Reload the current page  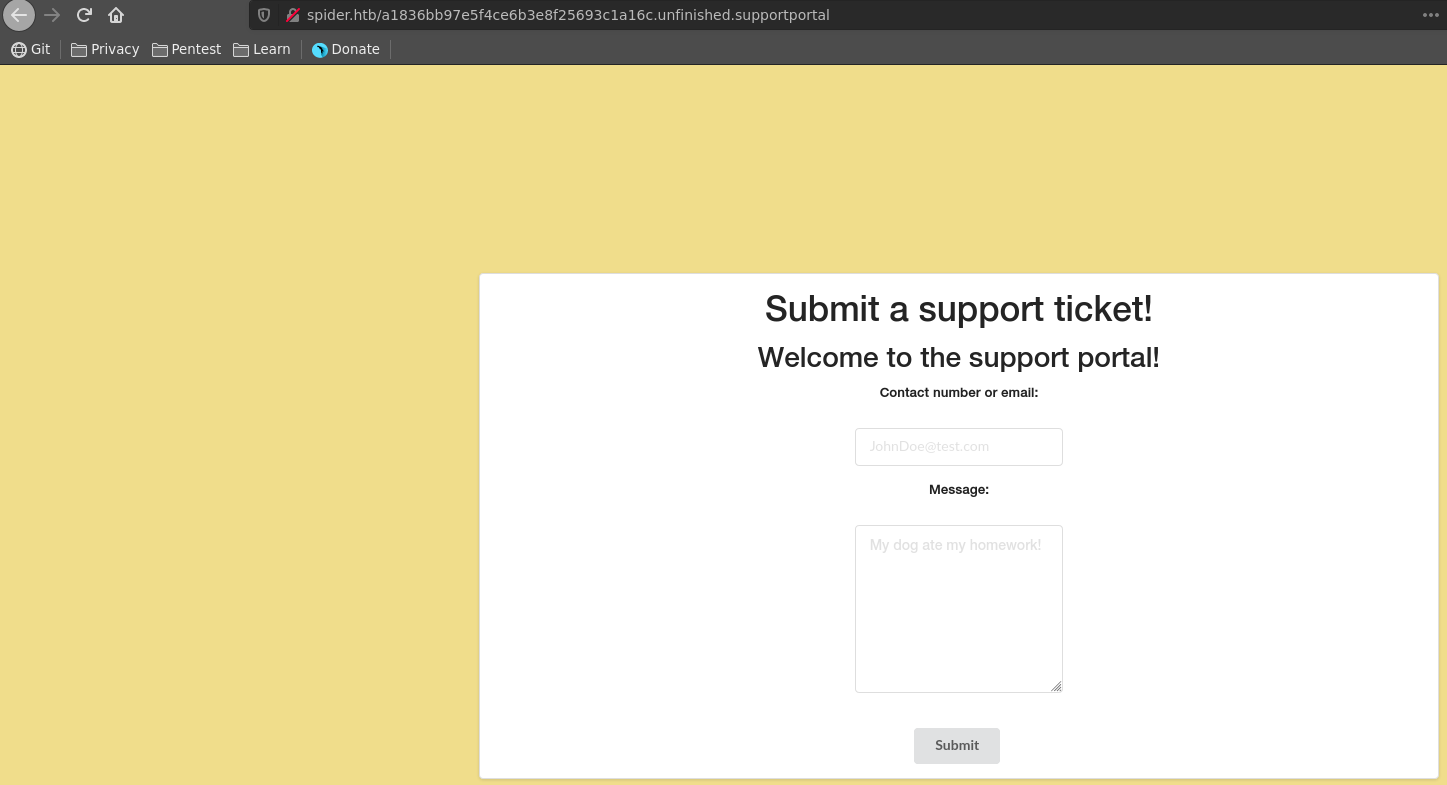click(84, 15)
